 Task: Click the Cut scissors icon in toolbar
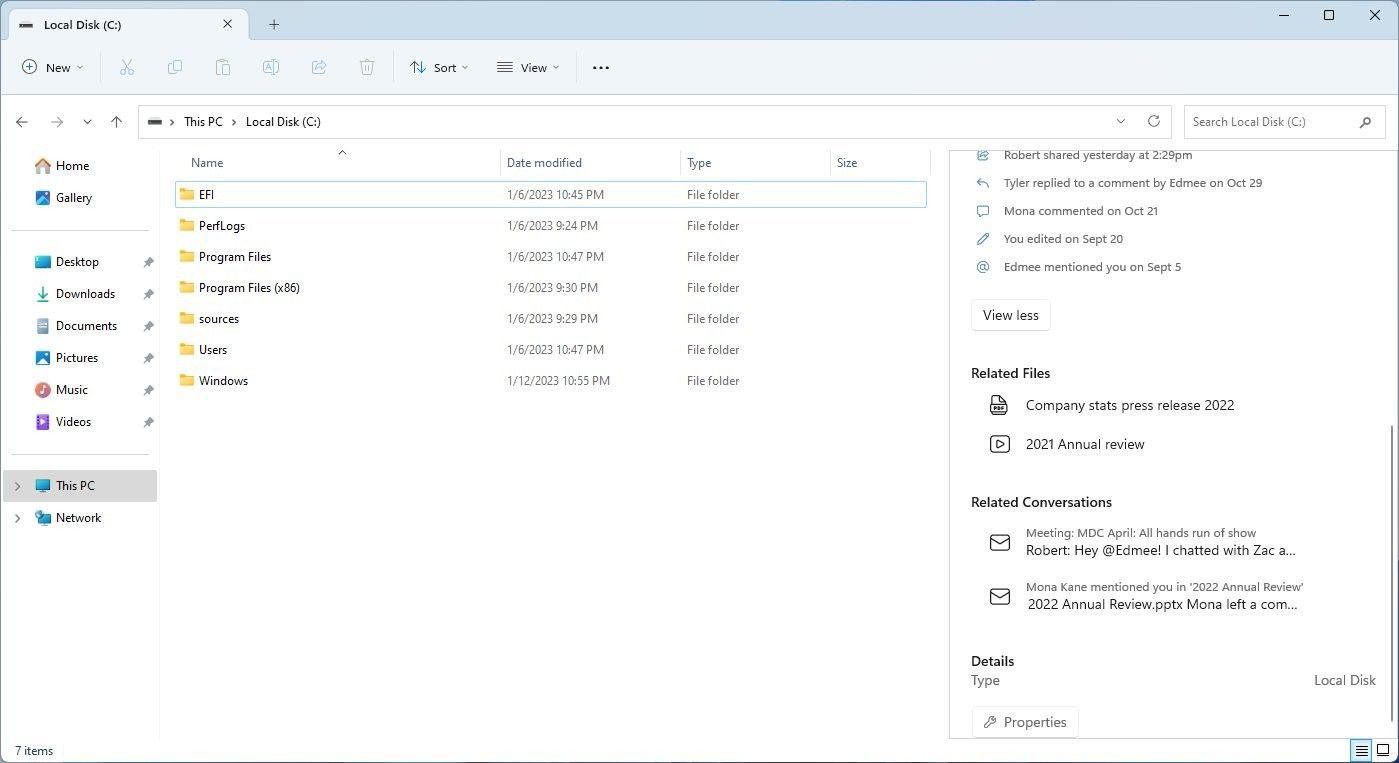(127, 67)
